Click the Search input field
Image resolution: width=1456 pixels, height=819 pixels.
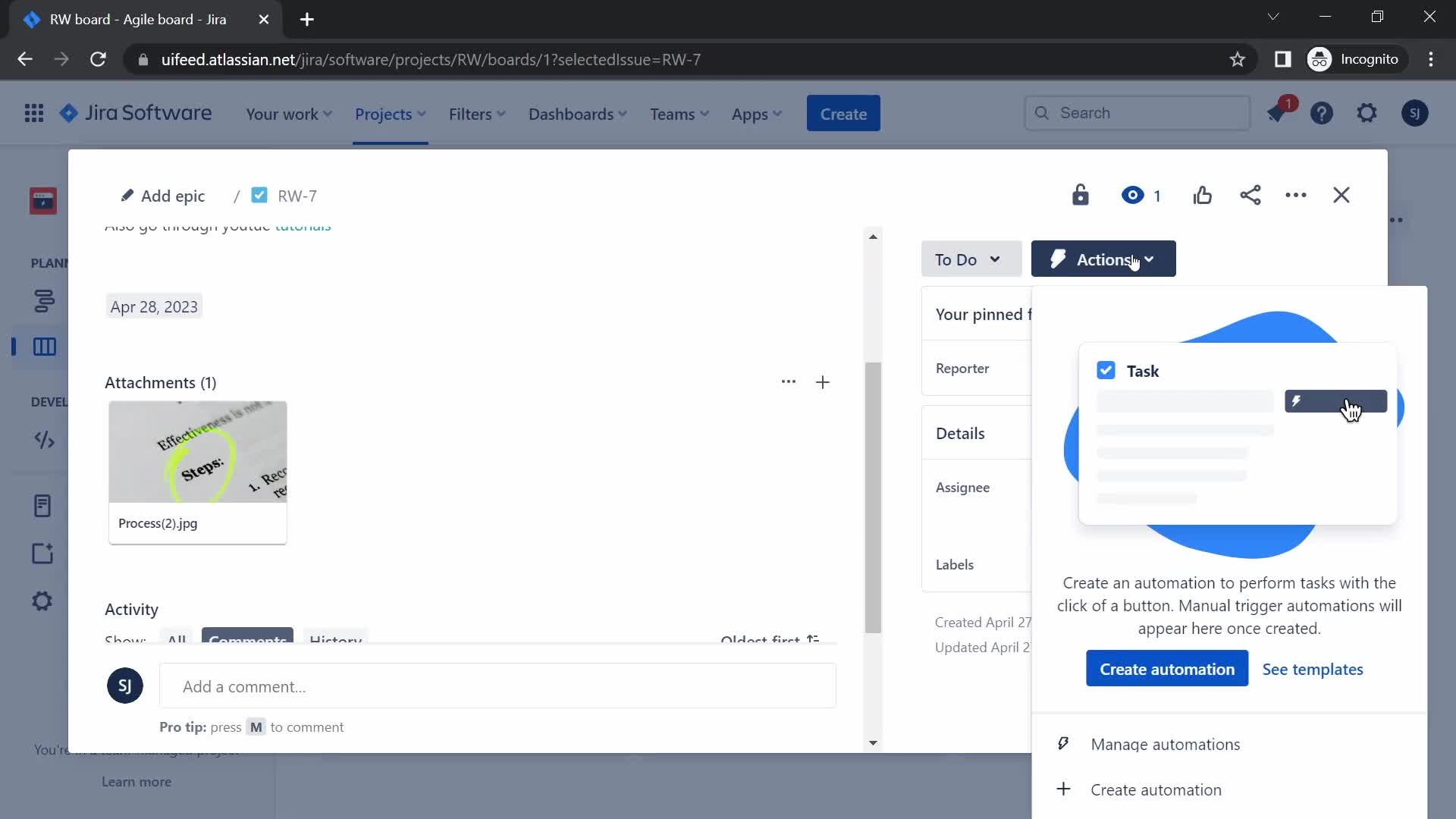[x=1137, y=113]
